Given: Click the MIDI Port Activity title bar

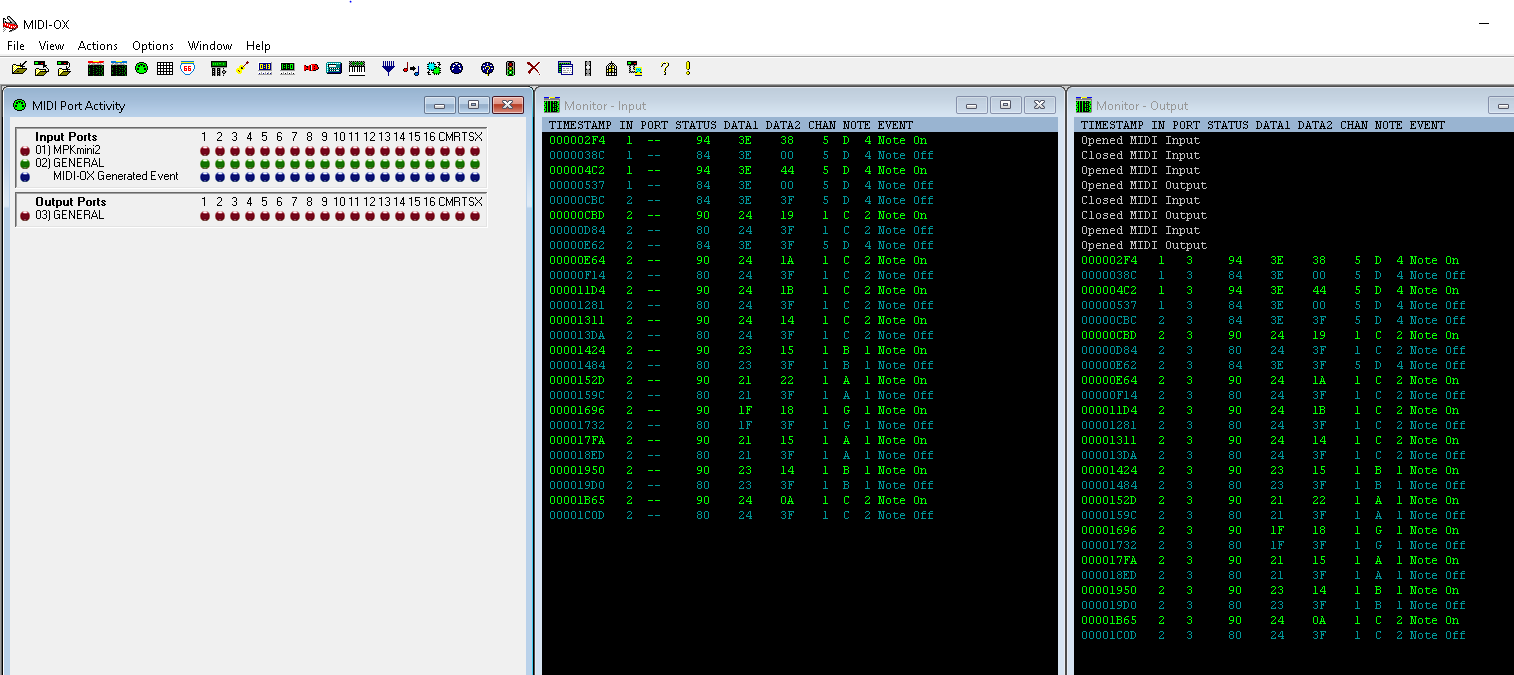Looking at the screenshot, I should pos(266,105).
